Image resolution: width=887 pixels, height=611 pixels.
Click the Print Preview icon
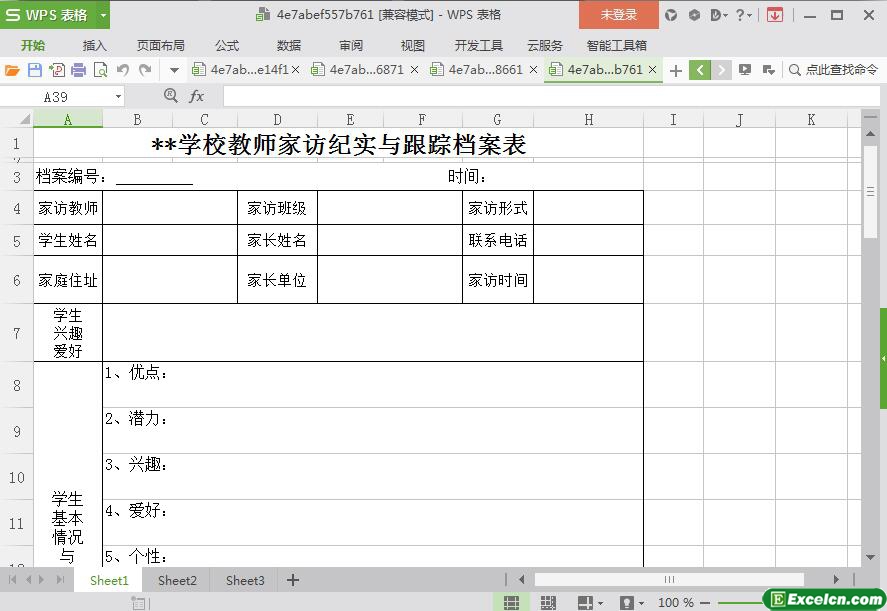click(x=99, y=70)
